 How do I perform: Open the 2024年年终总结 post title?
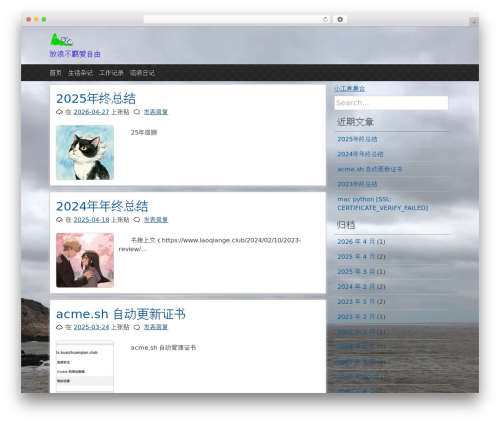[x=102, y=206]
